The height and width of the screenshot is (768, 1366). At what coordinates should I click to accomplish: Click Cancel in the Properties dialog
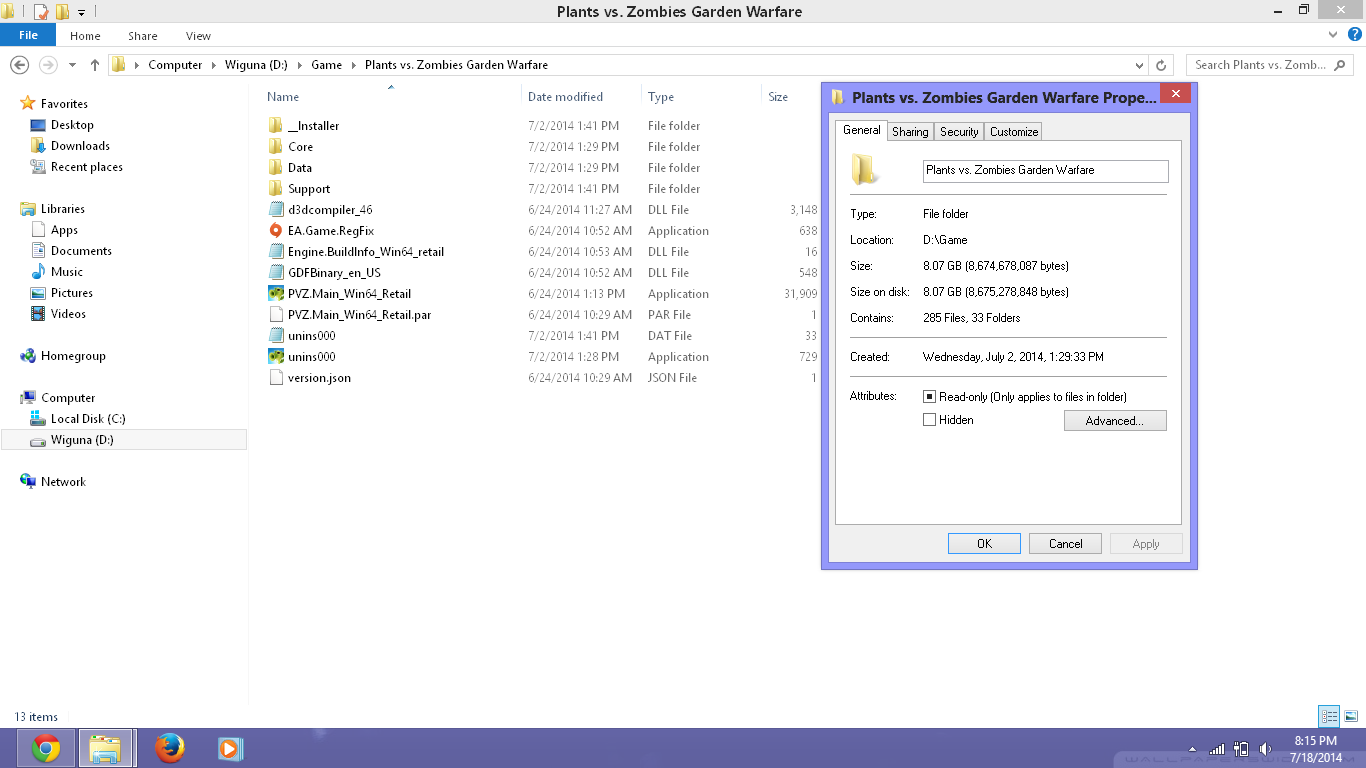click(x=1065, y=544)
